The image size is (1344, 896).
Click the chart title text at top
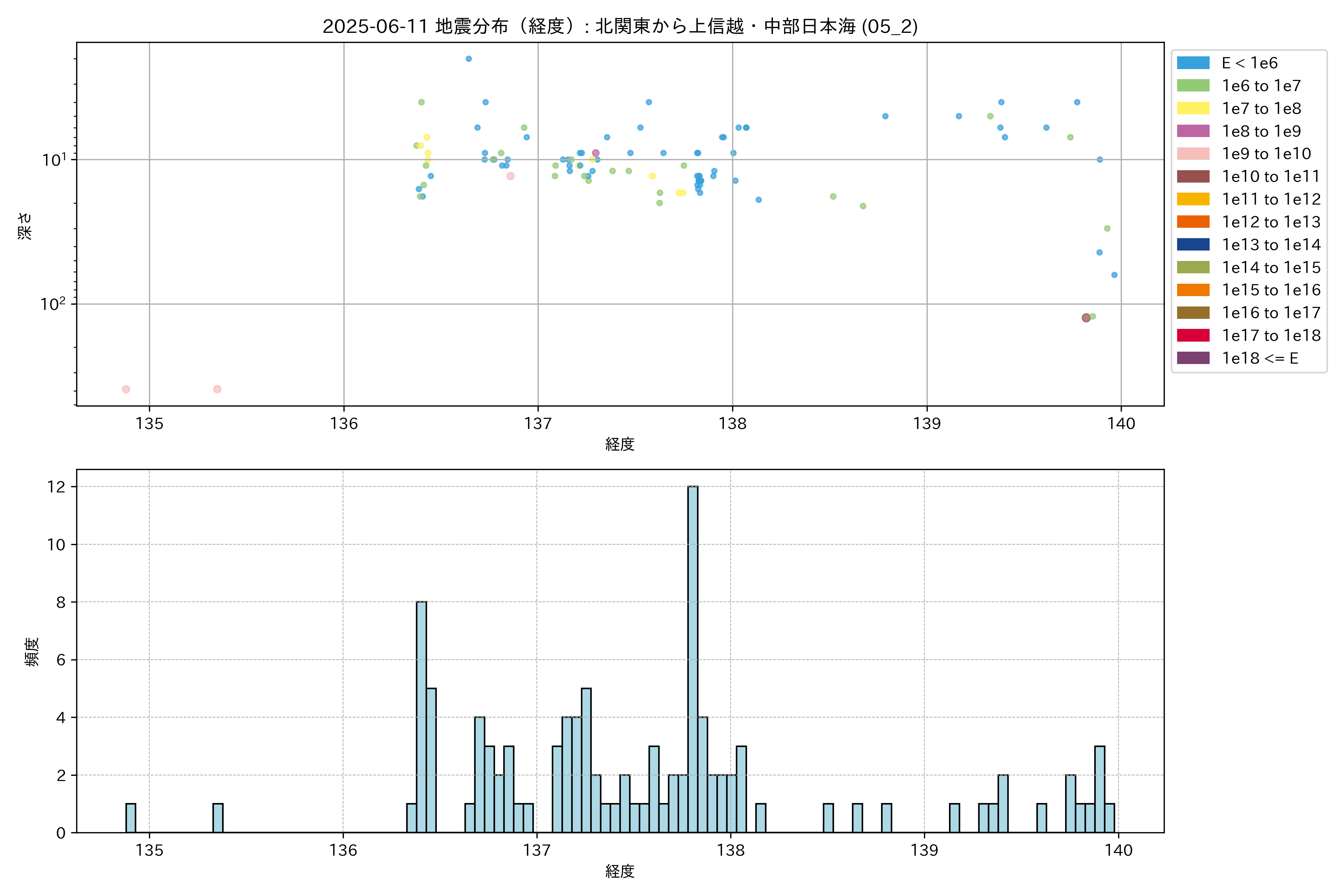point(620,26)
